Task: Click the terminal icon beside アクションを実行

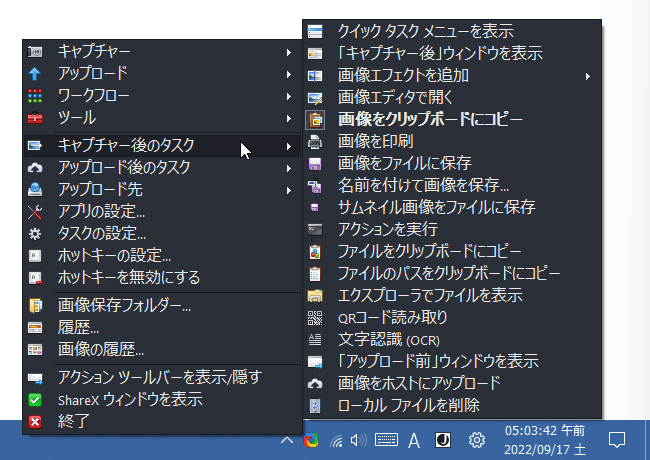Action: [315, 230]
